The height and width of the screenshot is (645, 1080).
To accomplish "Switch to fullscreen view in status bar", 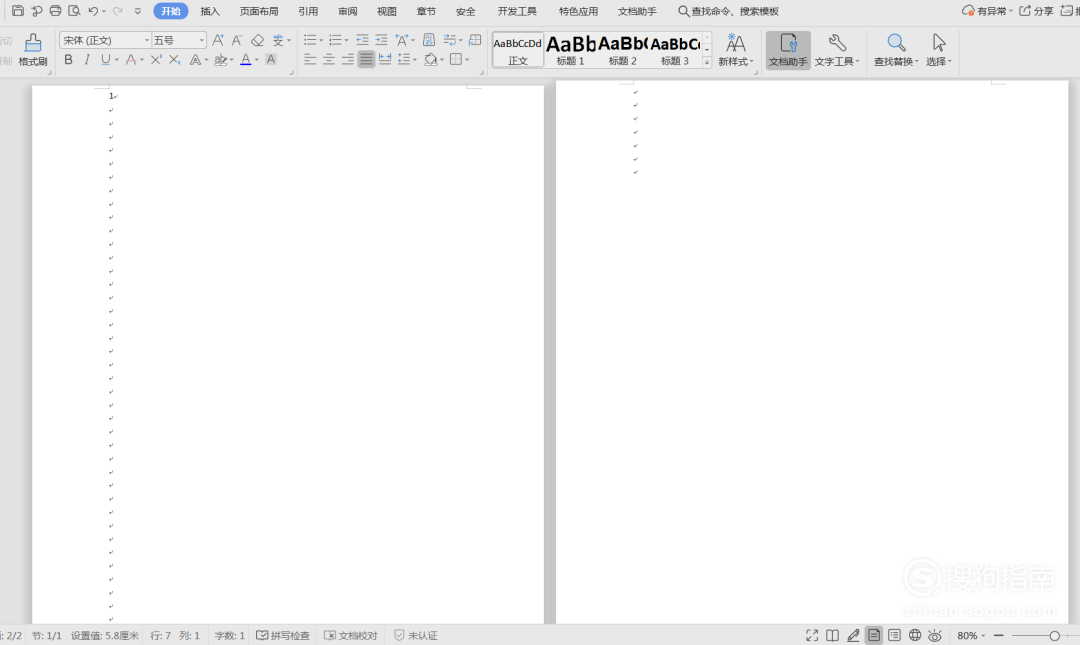I will click(x=812, y=635).
